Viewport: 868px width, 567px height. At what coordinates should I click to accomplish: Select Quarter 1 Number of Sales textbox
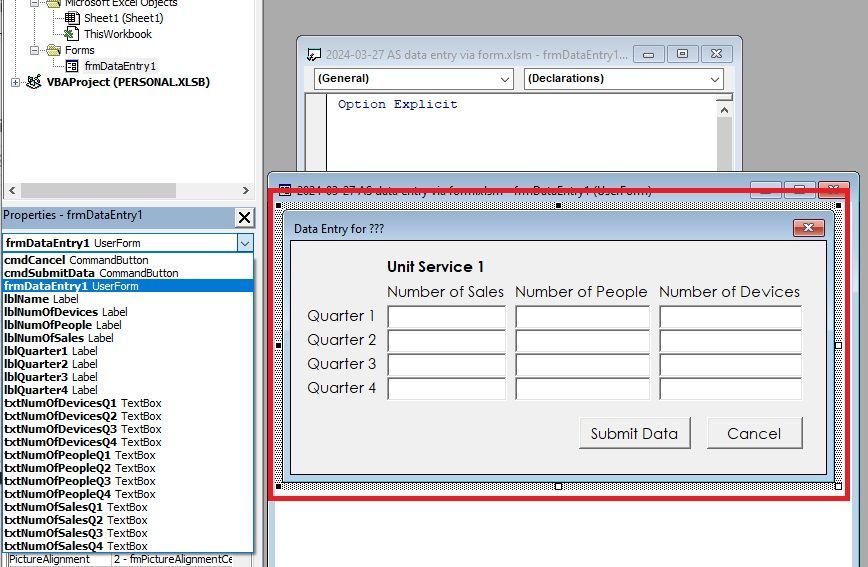point(446,317)
